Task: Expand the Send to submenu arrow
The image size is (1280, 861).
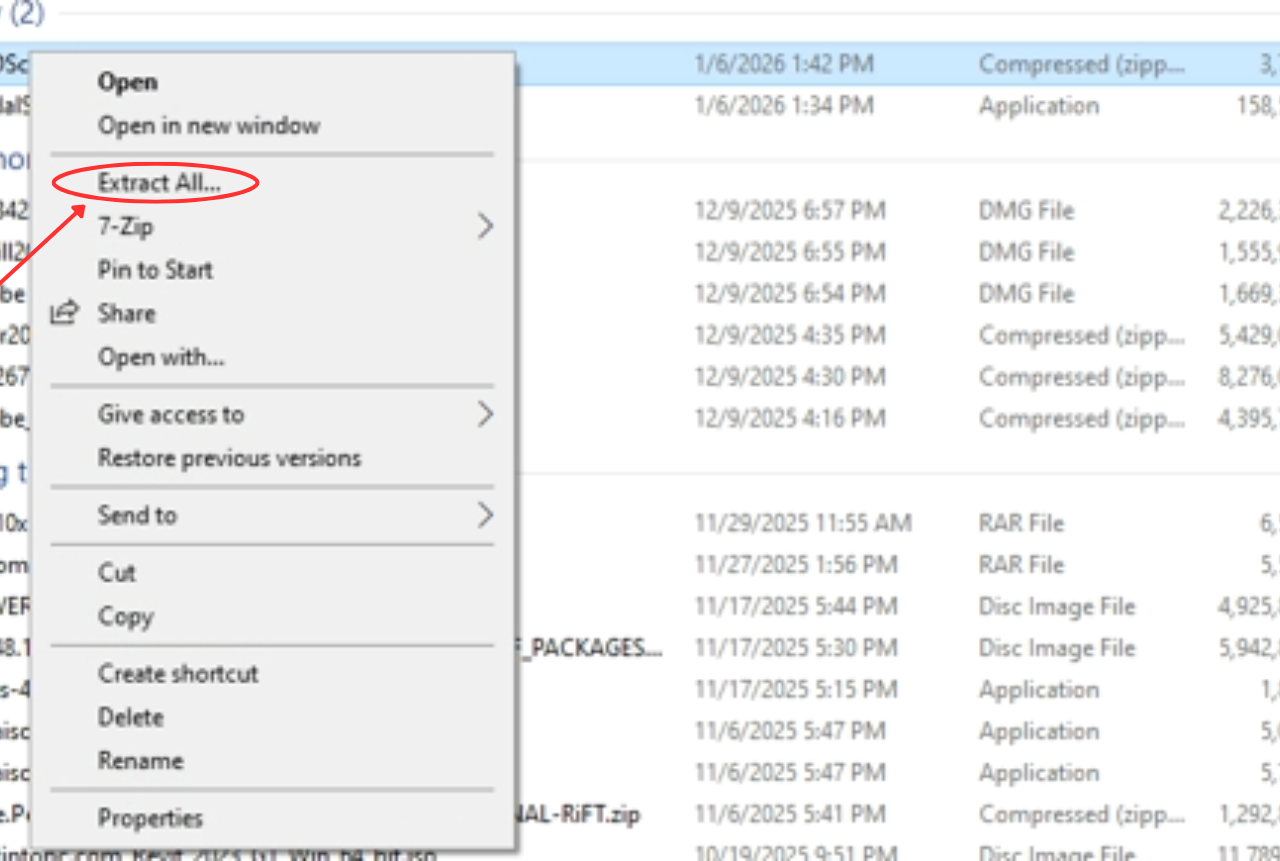Action: [485, 515]
